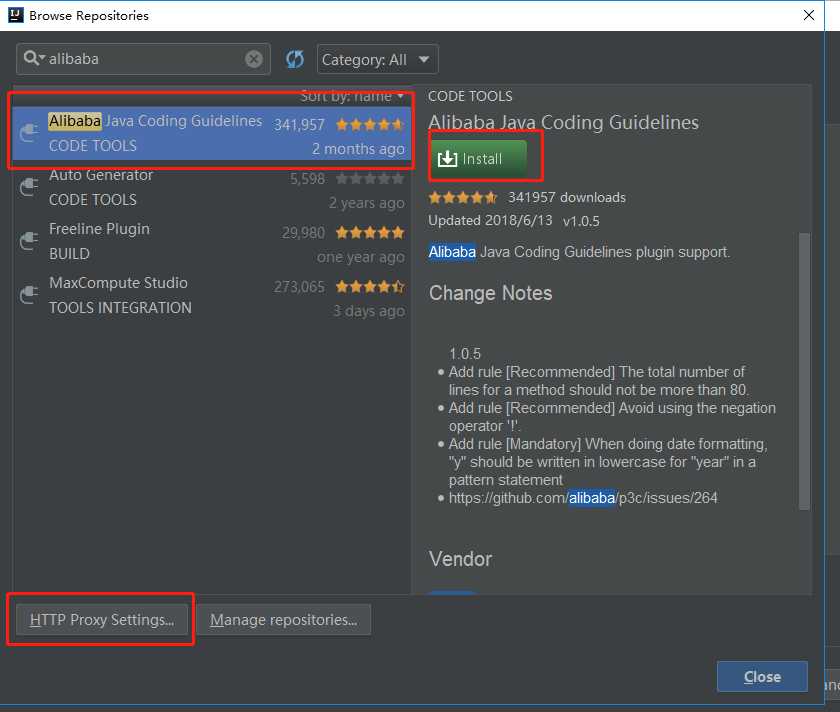
Task: Click the MaxCompute Studio plug icon
Action: pyautogui.click(x=29, y=295)
